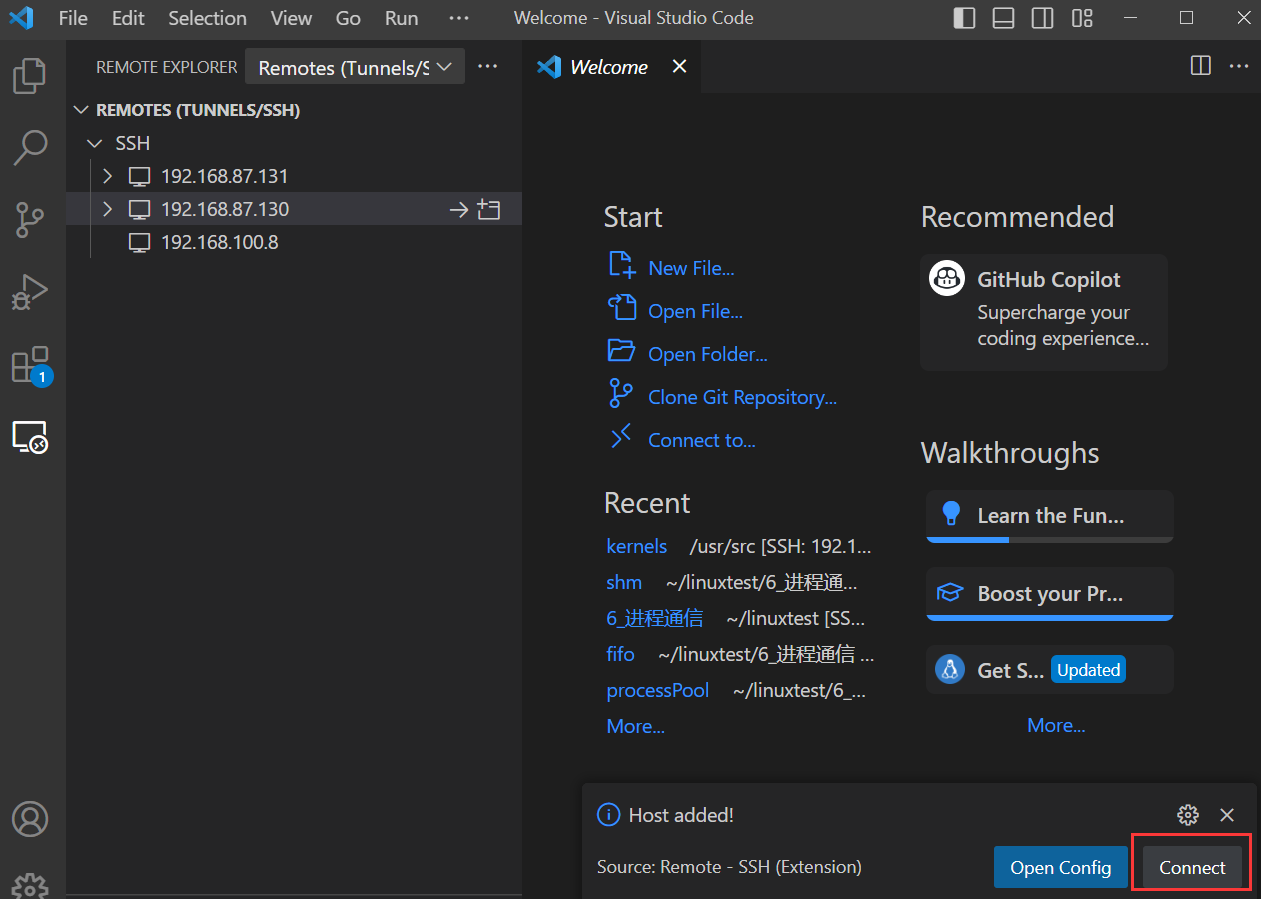This screenshot has height=899, width=1261.
Task: Toggle bottom panel layout icon
Action: coord(1003,18)
